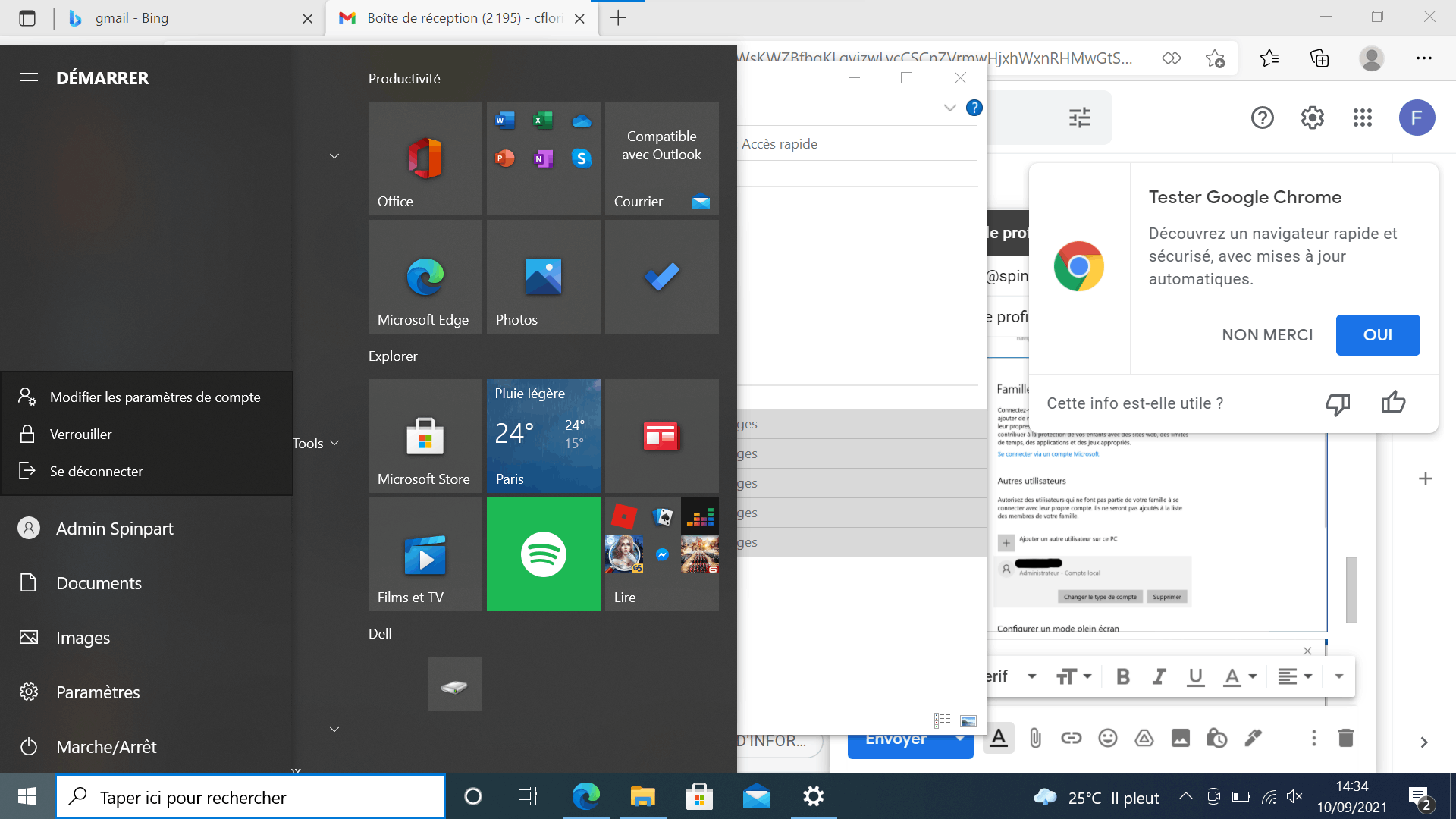Viewport: 1456px width, 819px height.
Task: Discard the draft with the trash icon
Action: pos(1345,738)
